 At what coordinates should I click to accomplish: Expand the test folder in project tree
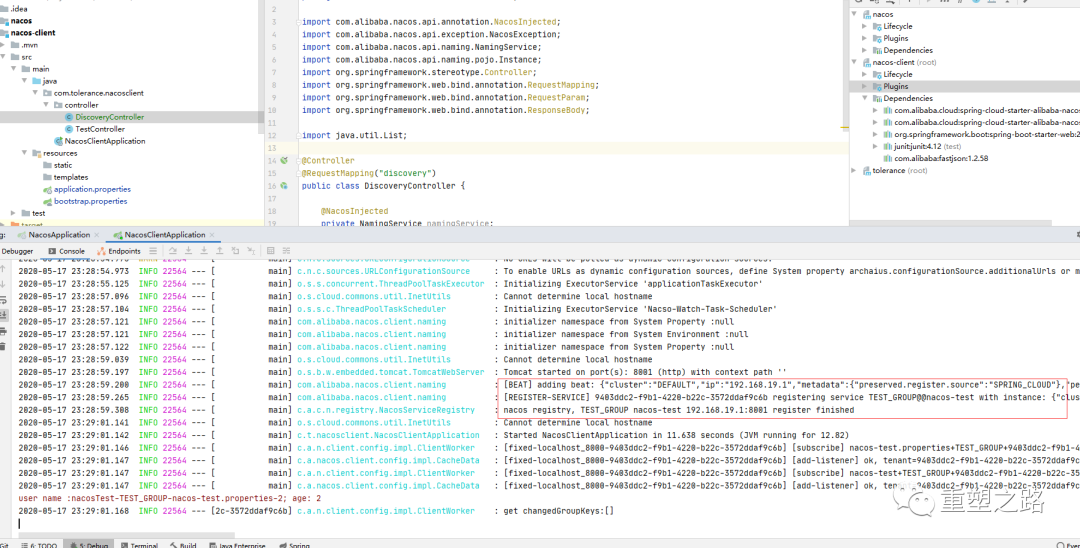click(x=14, y=213)
